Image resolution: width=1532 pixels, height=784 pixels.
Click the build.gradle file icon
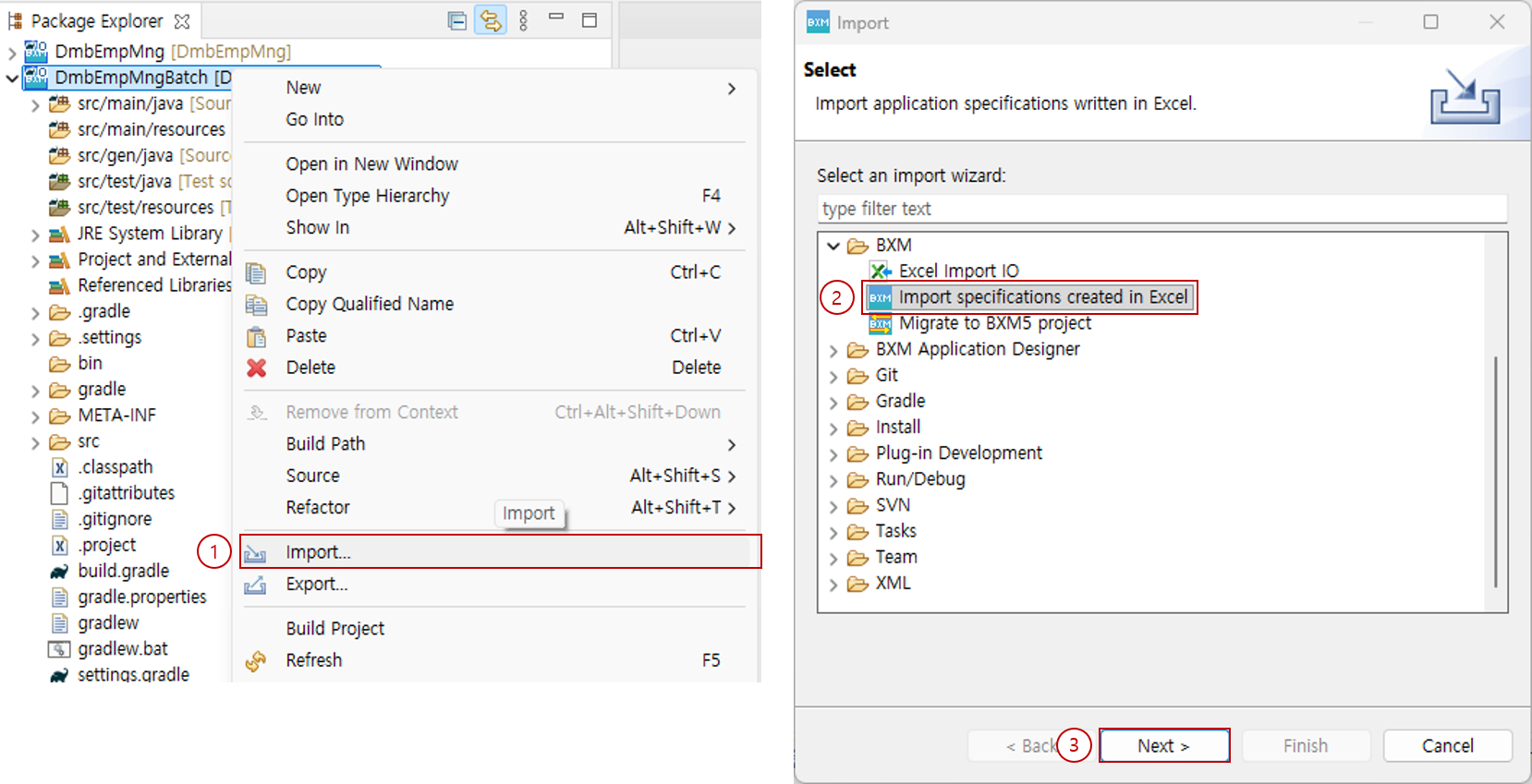coord(59,572)
